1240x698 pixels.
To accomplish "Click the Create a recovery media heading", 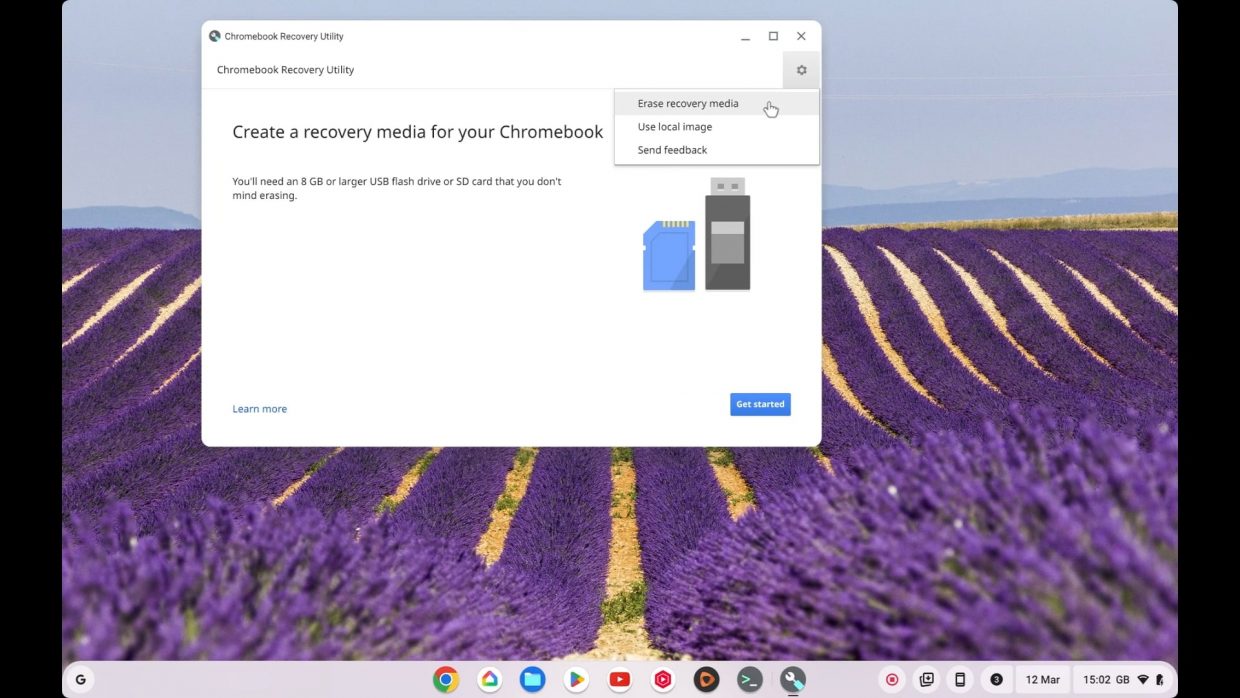I will click(x=418, y=132).
